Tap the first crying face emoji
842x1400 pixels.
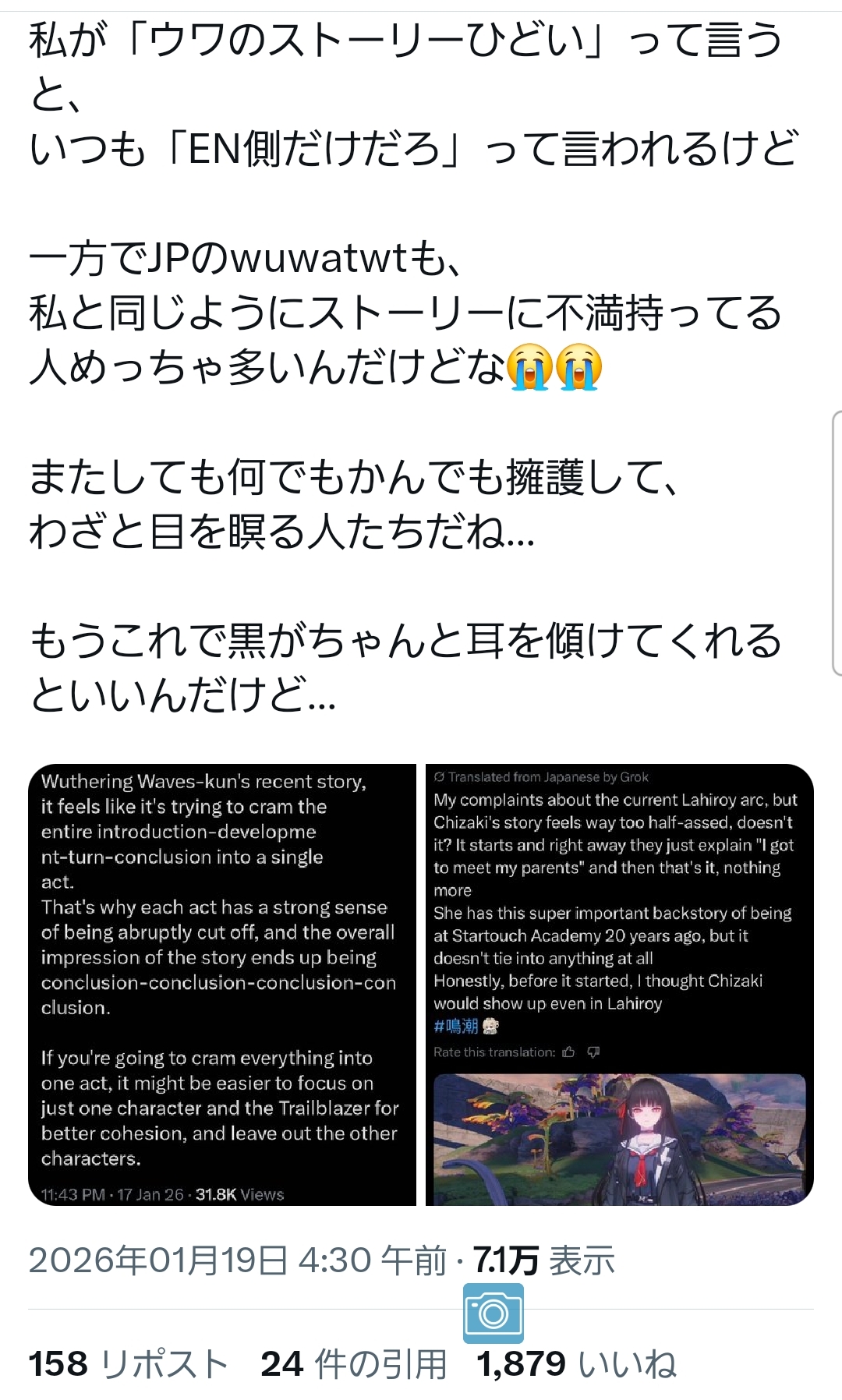(530, 366)
